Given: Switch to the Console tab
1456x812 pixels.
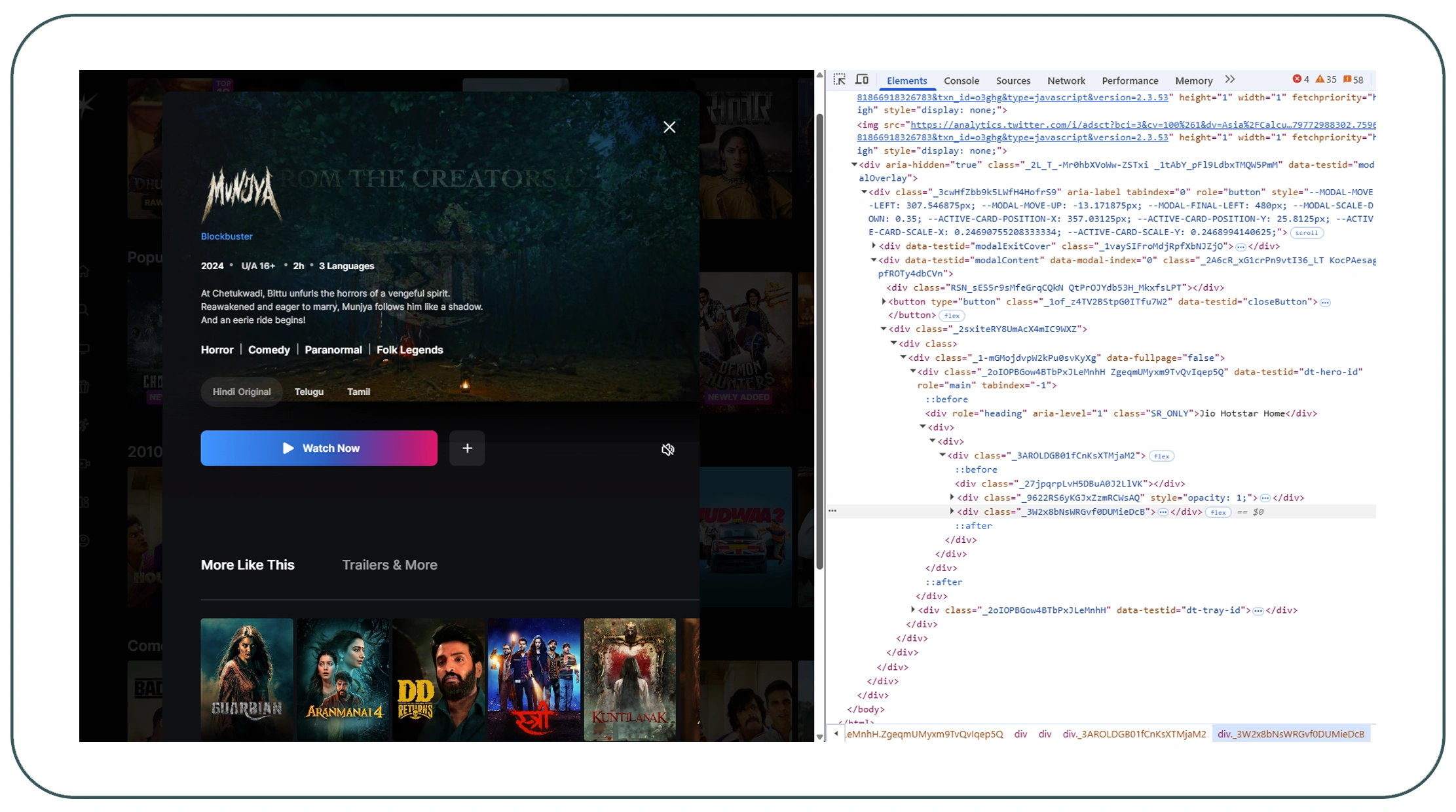Looking at the screenshot, I should (x=961, y=81).
